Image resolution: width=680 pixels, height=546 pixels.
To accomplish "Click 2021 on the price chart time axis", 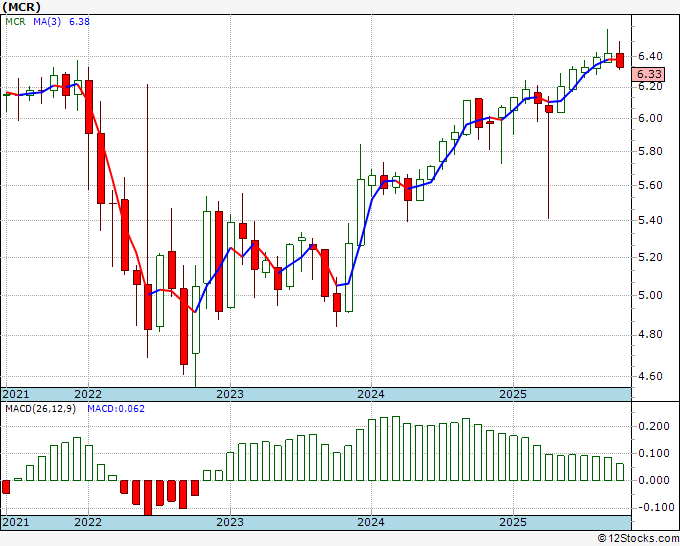I will tap(16, 394).
